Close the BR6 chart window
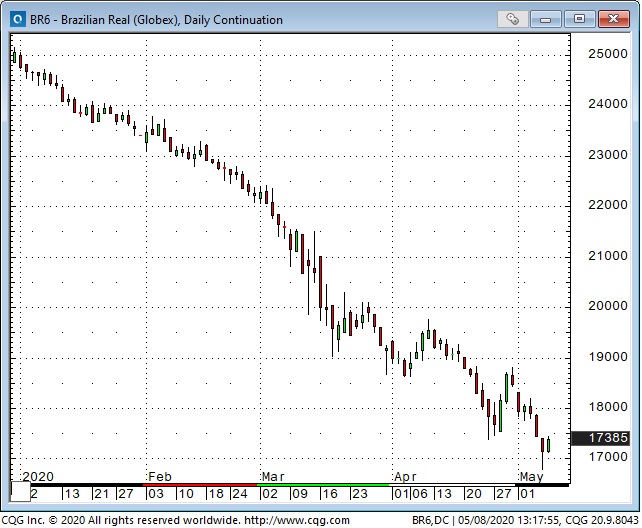Image resolution: width=642 pixels, height=528 pixels. (x=613, y=19)
